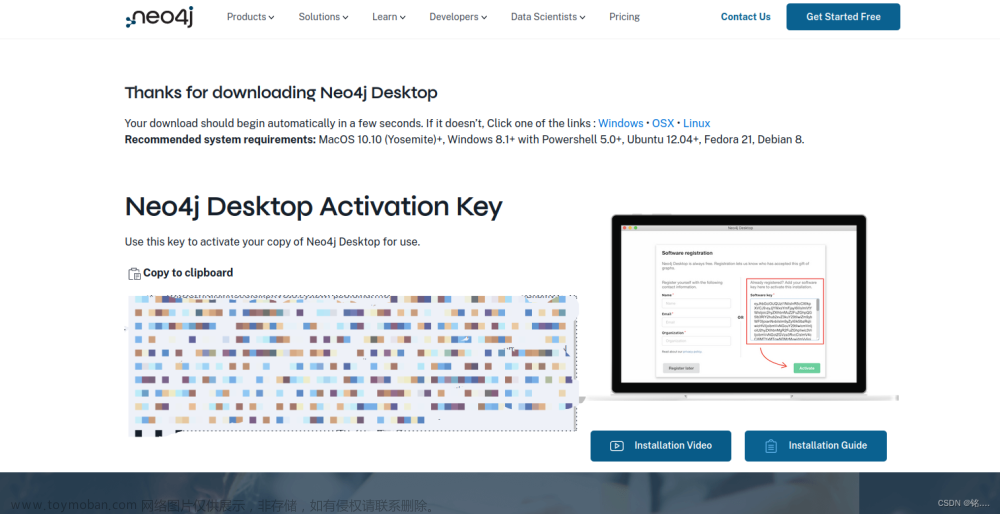Go to the Pricing page
Screen dimensions: 1000x514
(x=624, y=17)
